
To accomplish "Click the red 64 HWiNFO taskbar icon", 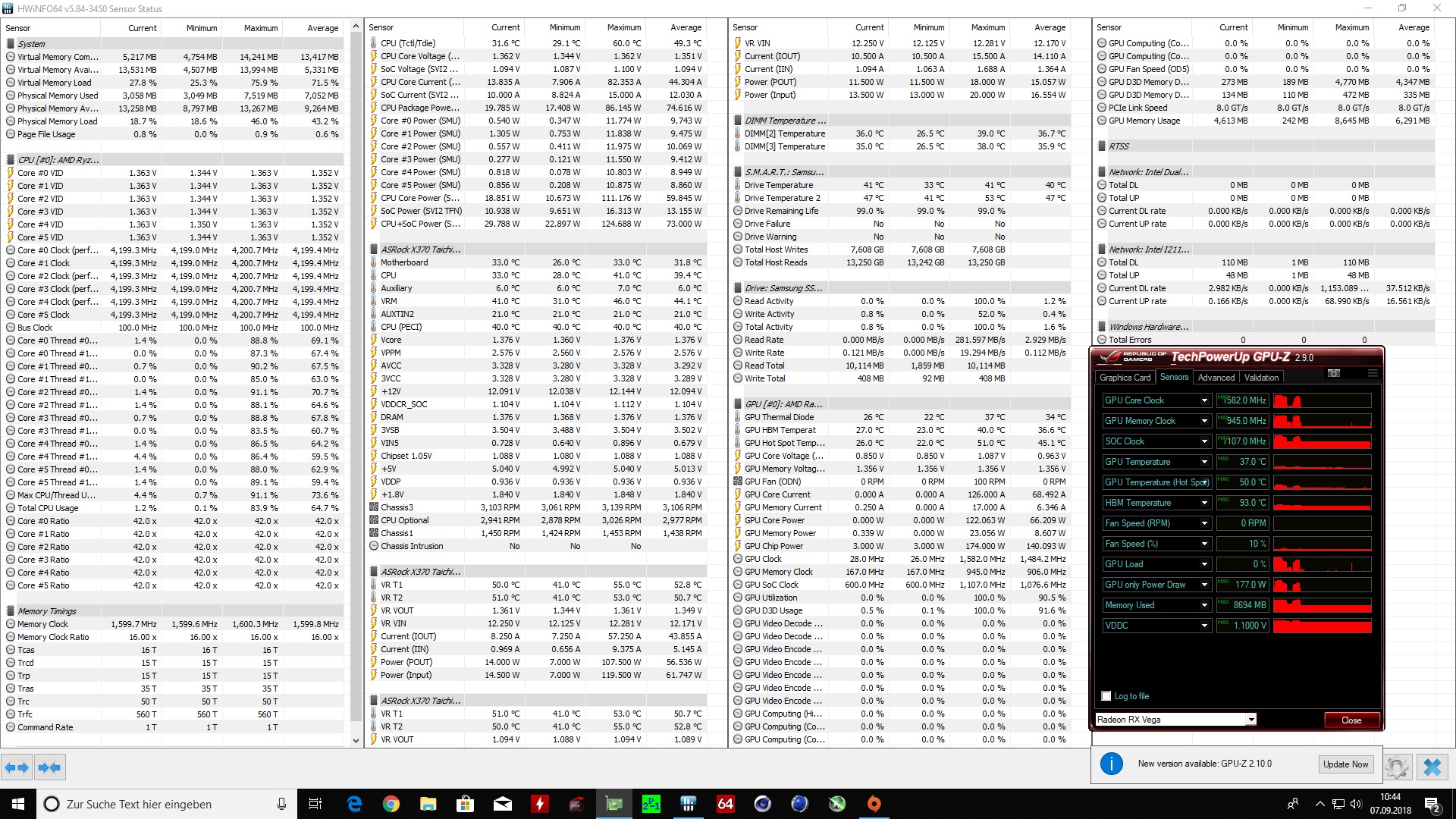I will pyautogui.click(x=726, y=804).
